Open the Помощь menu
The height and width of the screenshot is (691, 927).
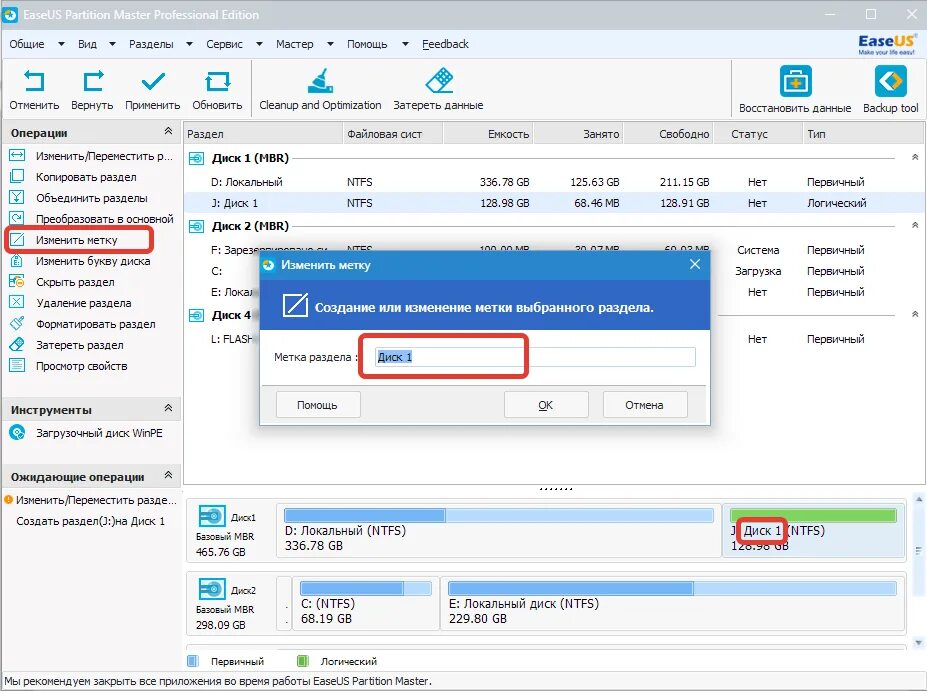coord(367,44)
